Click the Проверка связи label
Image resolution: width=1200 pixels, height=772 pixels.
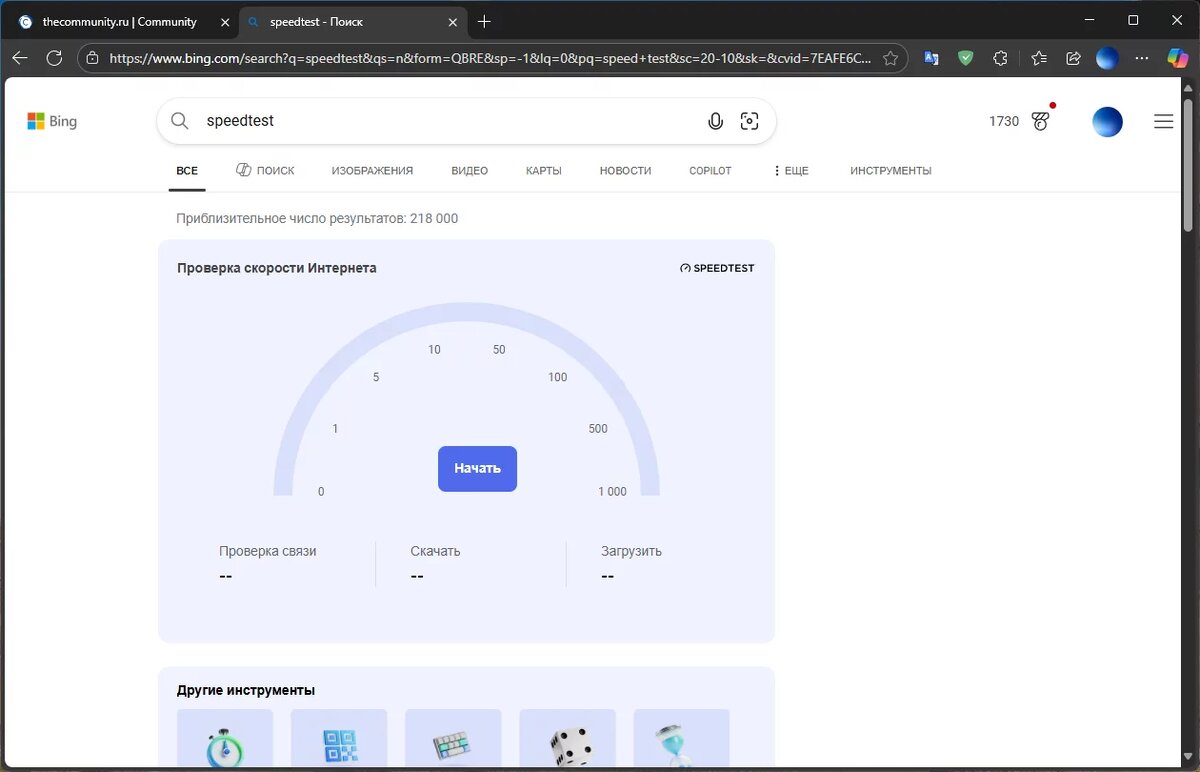click(x=268, y=551)
